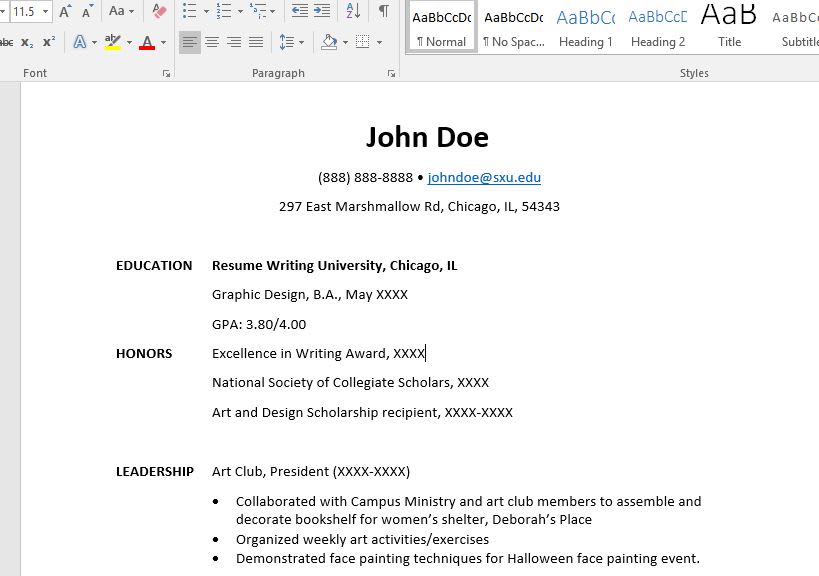819x576 pixels.
Task: Open the johndoe@sxu.edu email link
Action: click(x=484, y=178)
